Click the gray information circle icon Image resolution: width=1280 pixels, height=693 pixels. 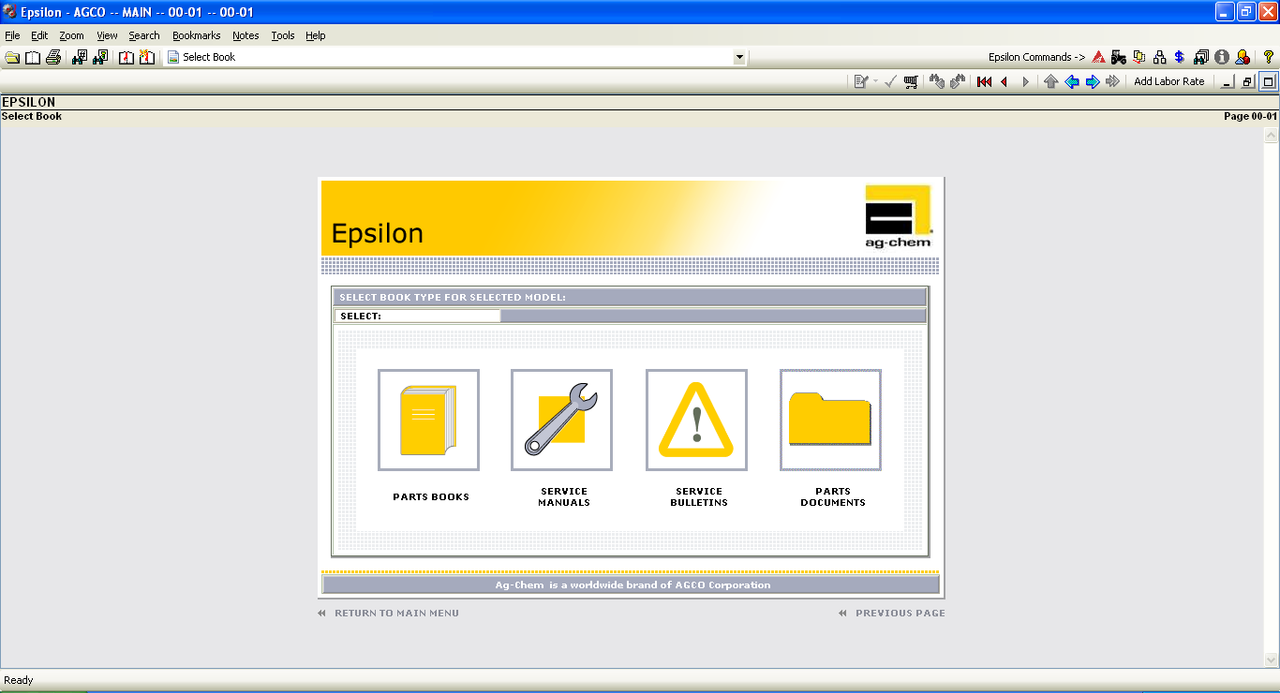click(x=1221, y=57)
